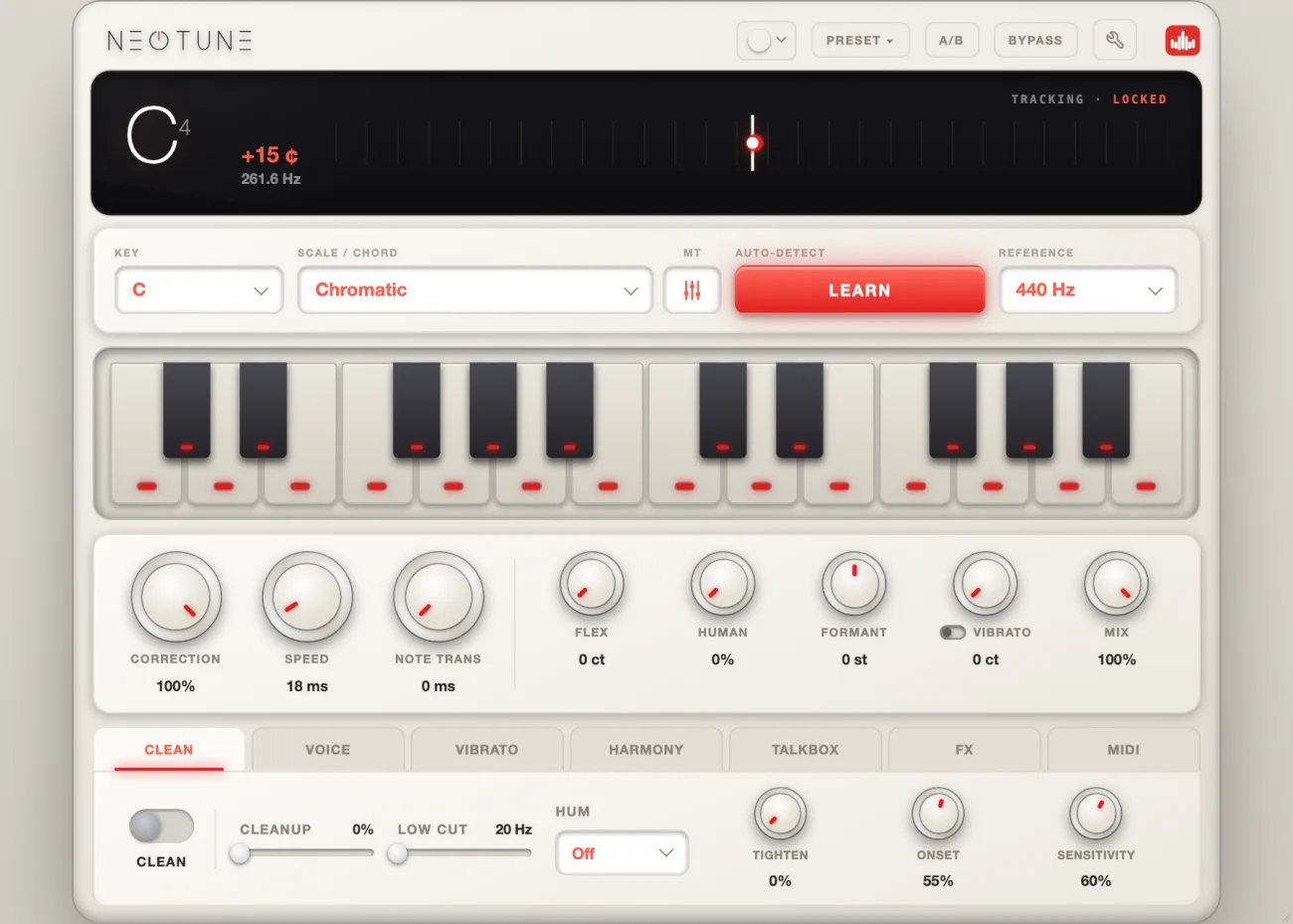Screen dimensions: 1293x924
Task: Click the MIX knob
Action: [x=1116, y=584]
